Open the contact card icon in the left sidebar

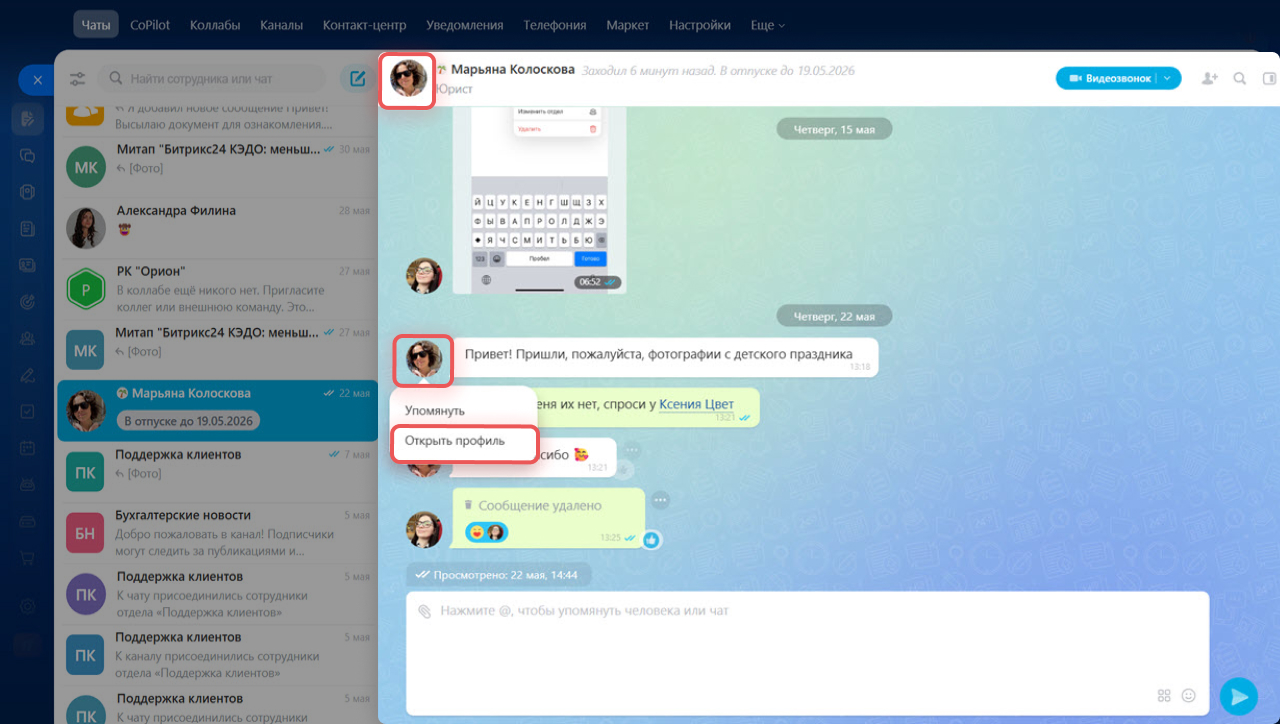[x=28, y=265]
